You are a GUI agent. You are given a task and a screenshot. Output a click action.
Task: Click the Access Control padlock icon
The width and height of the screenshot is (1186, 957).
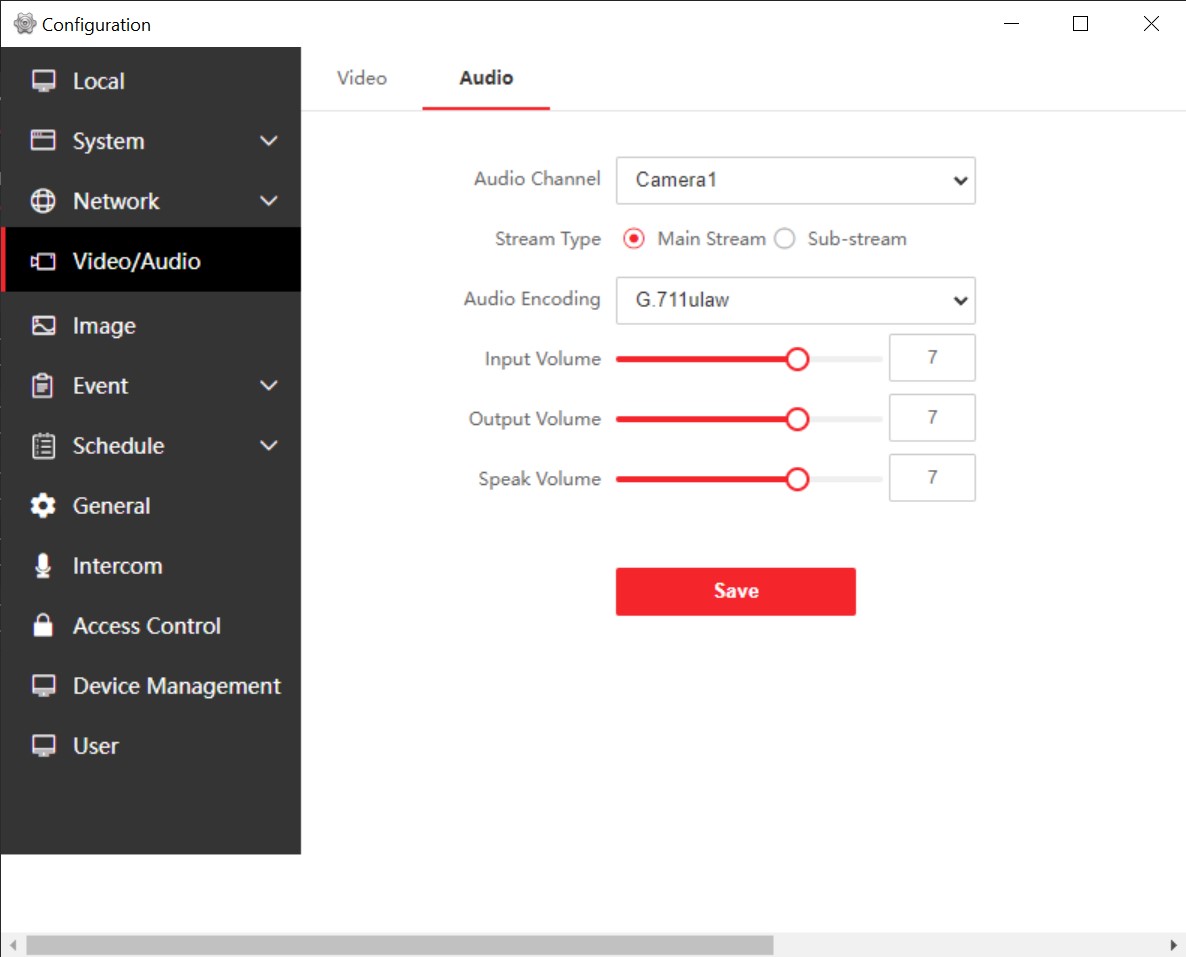(43, 625)
